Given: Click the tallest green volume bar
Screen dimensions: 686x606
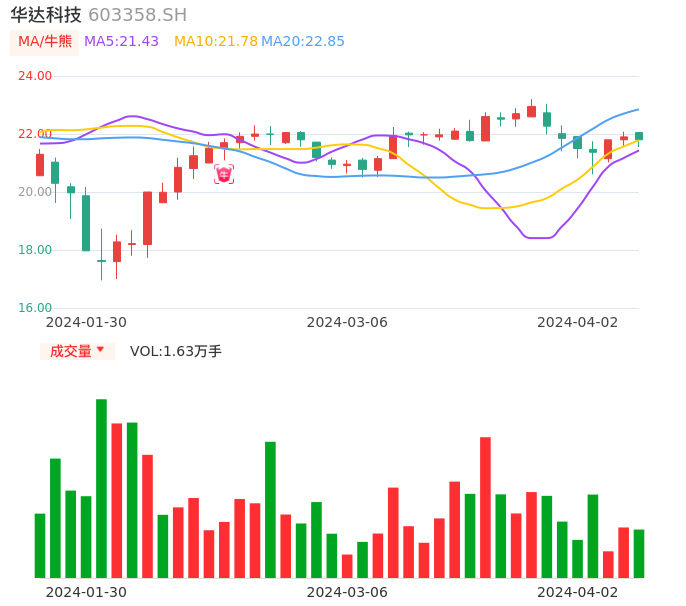Looking at the screenshot, I should click(102, 488).
